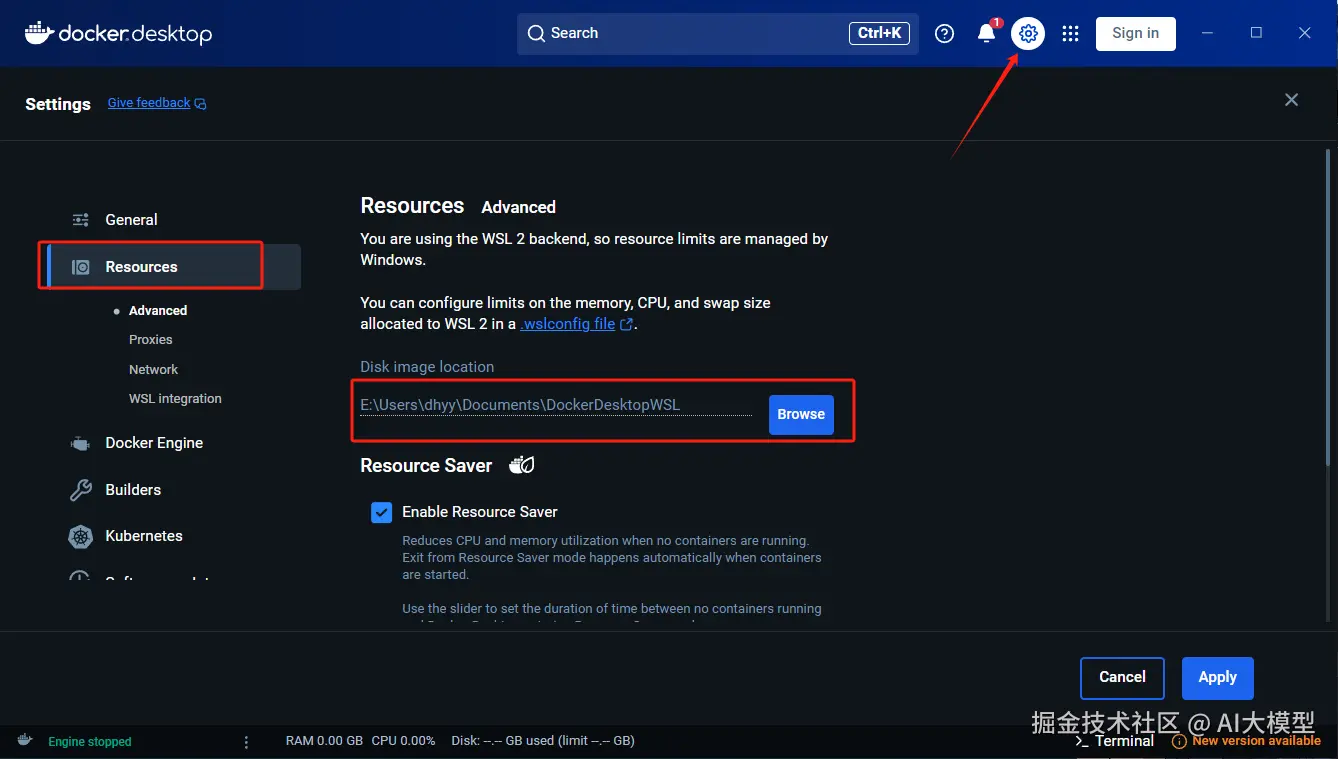Click the Docker Engine whale icon

click(80, 443)
